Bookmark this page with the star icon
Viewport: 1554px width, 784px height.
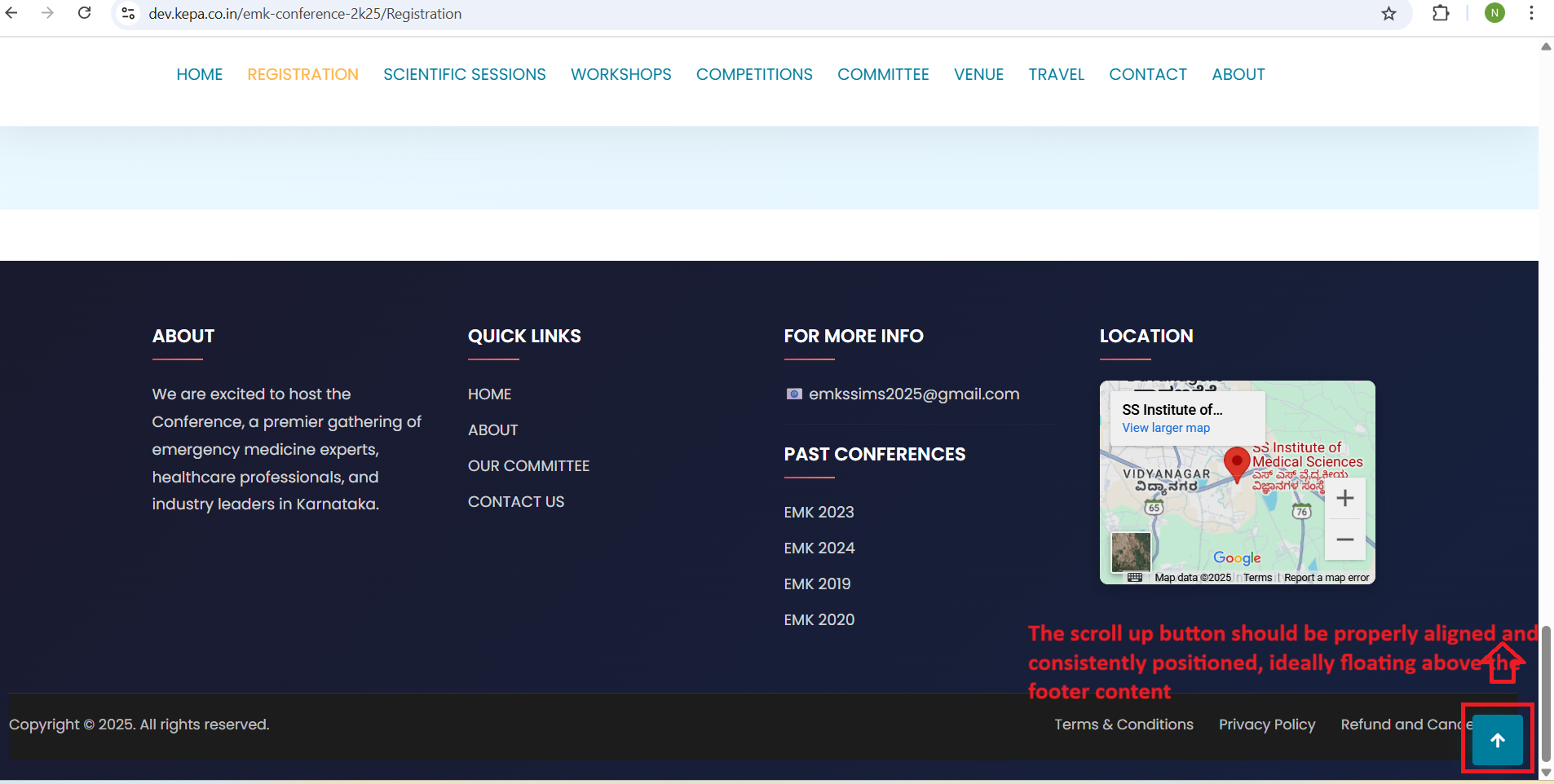click(1388, 13)
